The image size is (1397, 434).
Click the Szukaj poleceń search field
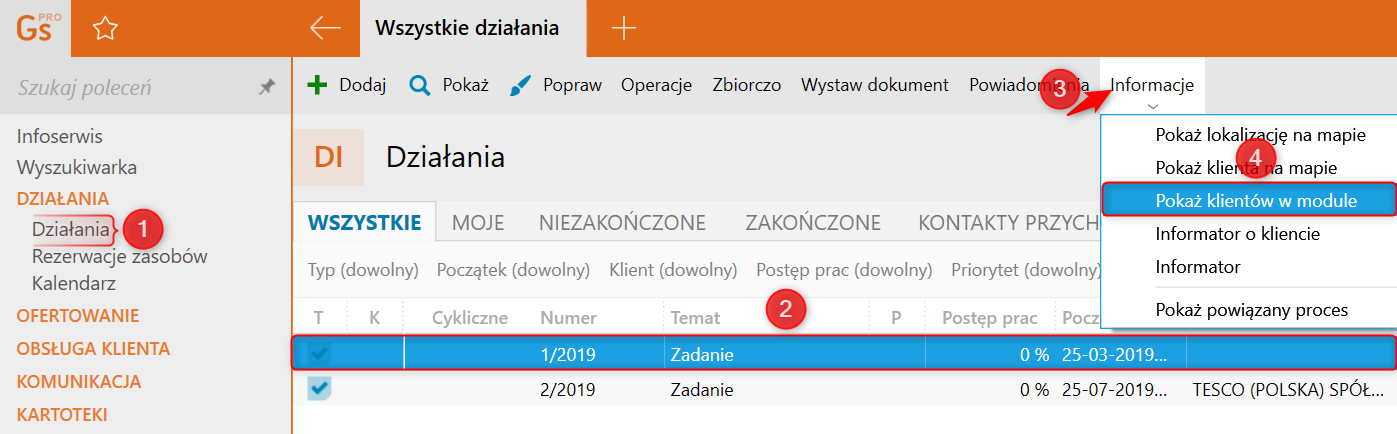[x=130, y=88]
